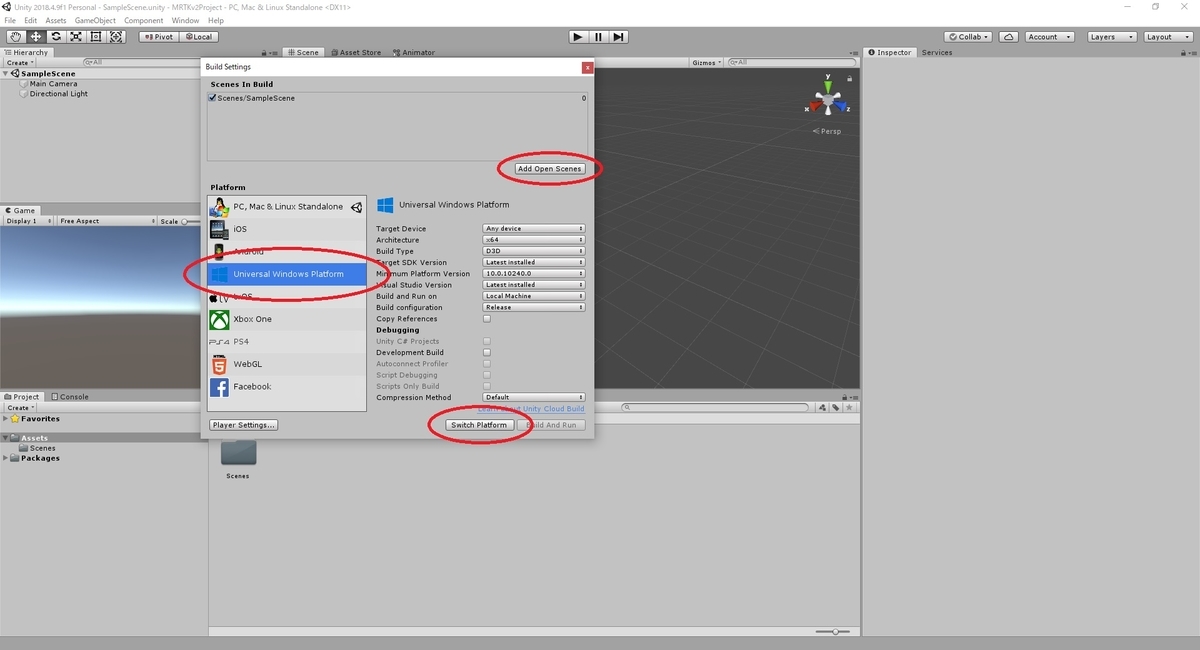Enable the Development Build checkbox

[x=487, y=352]
